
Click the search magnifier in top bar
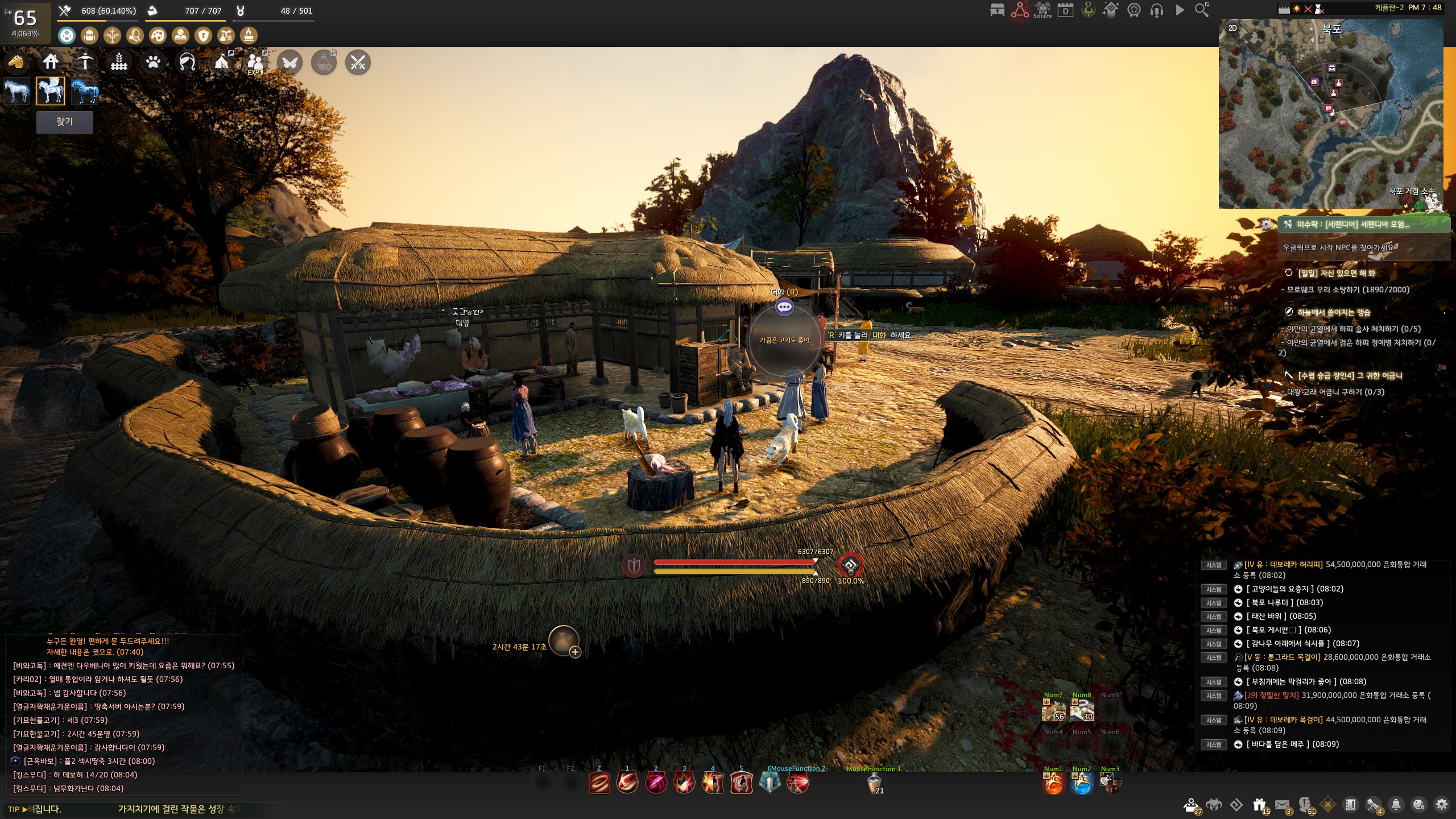click(x=1202, y=10)
